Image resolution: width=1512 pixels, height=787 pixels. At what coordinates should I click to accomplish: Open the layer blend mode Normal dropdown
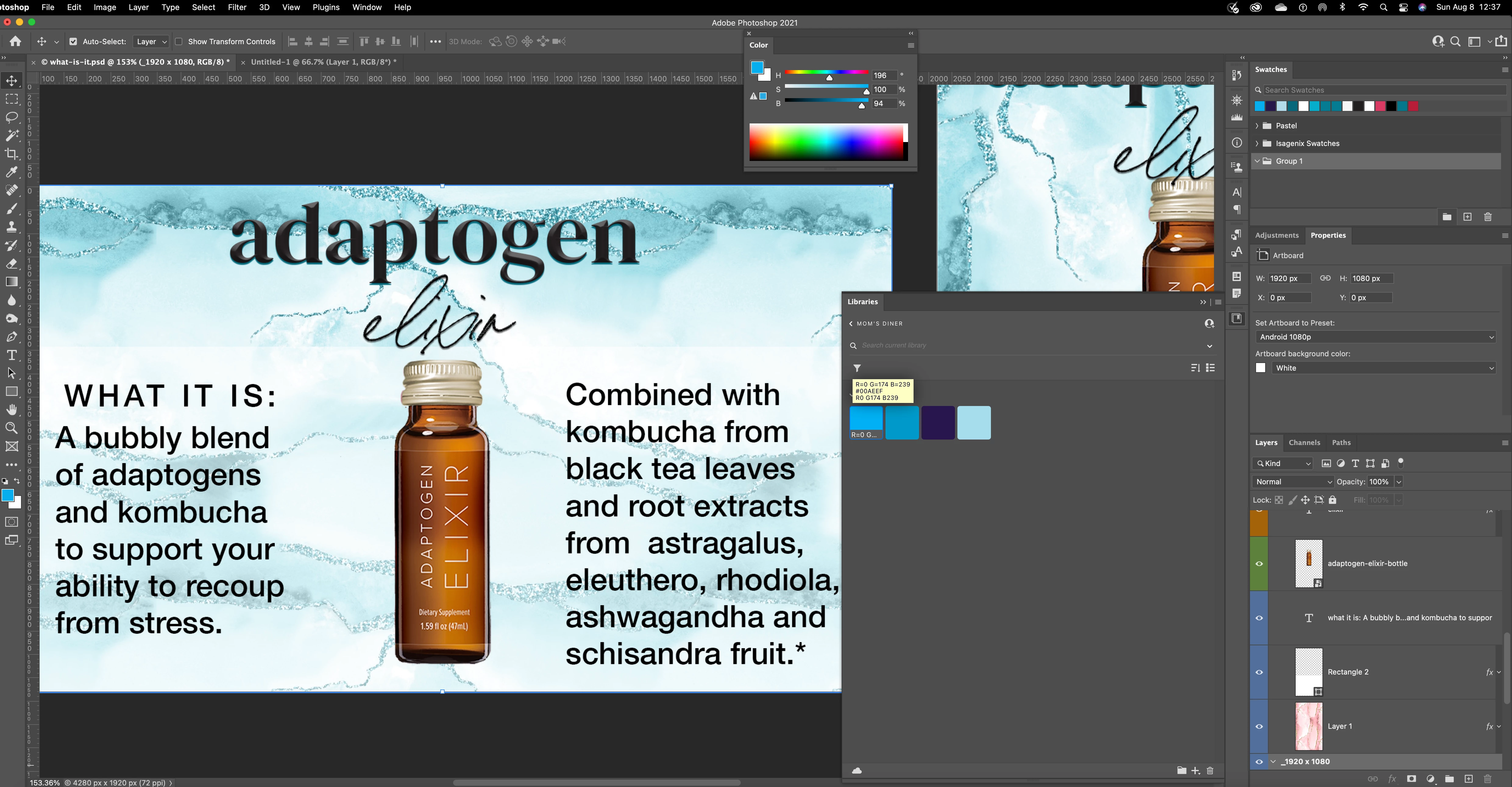1293,482
